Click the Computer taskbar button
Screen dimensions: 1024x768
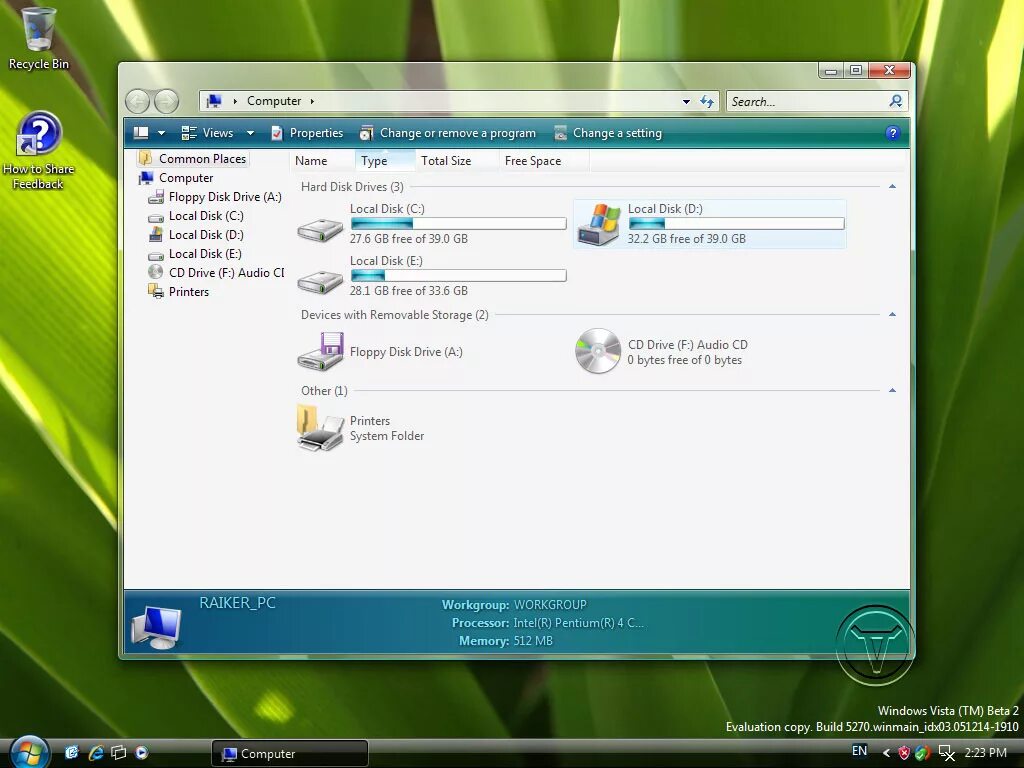(290, 753)
